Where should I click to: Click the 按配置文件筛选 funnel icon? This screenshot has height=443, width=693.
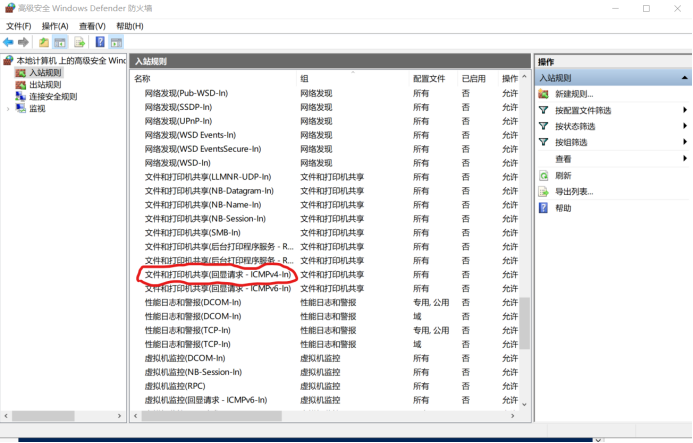coord(544,110)
